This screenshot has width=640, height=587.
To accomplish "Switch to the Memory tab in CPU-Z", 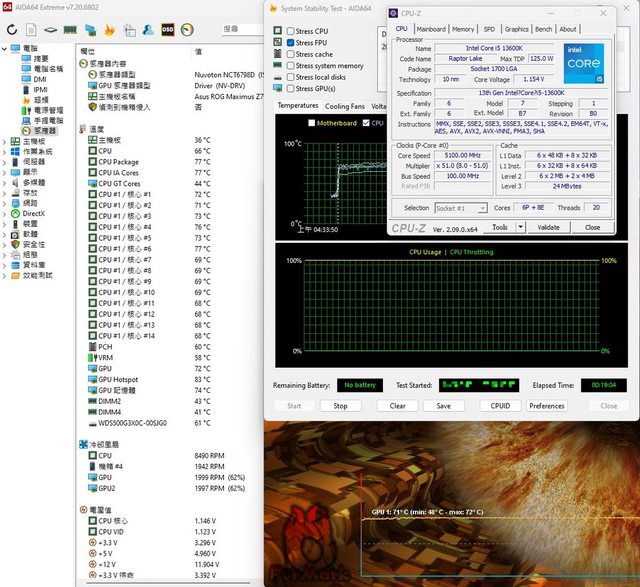I will 462,29.
